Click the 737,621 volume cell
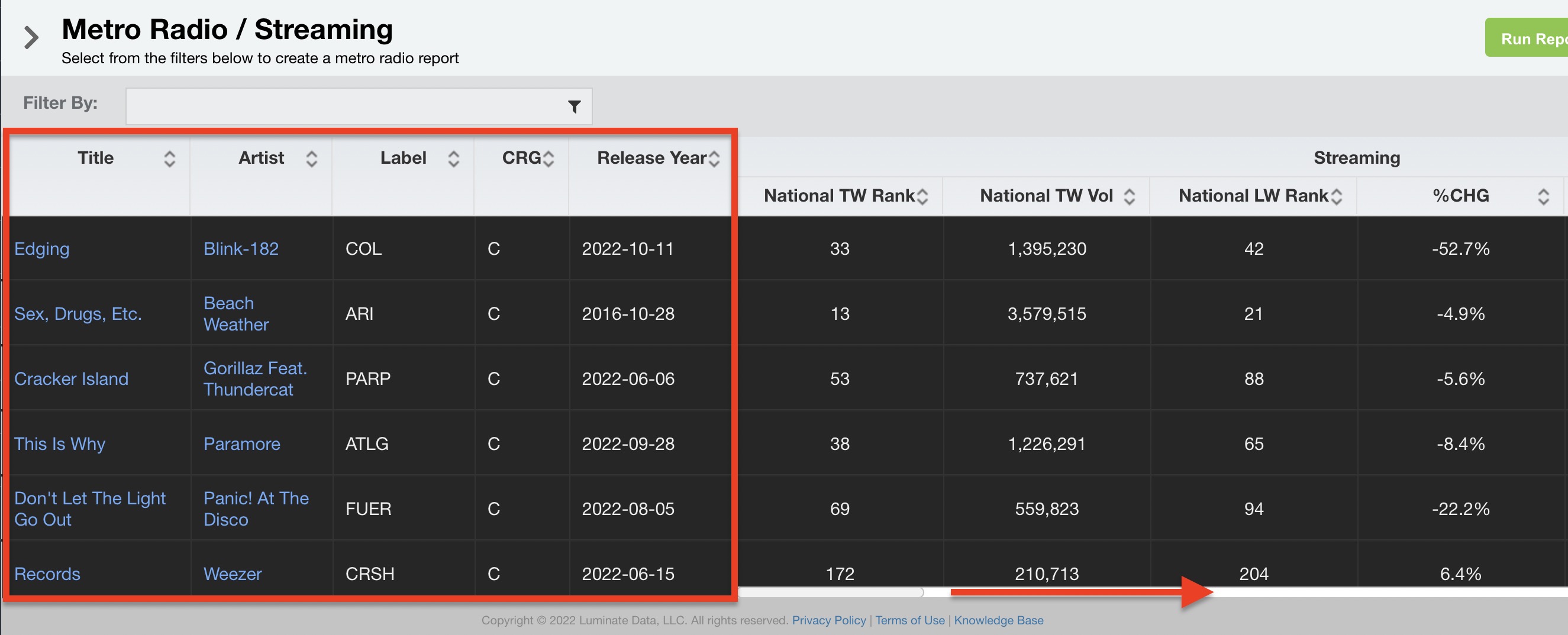Viewport: 1568px width, 635px height. click(1046, 379)
